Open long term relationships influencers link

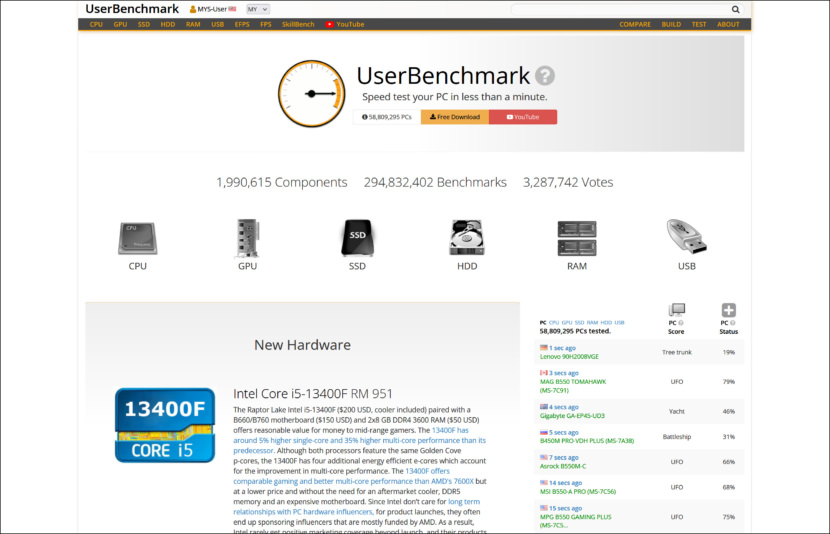[x=356, y=506]
